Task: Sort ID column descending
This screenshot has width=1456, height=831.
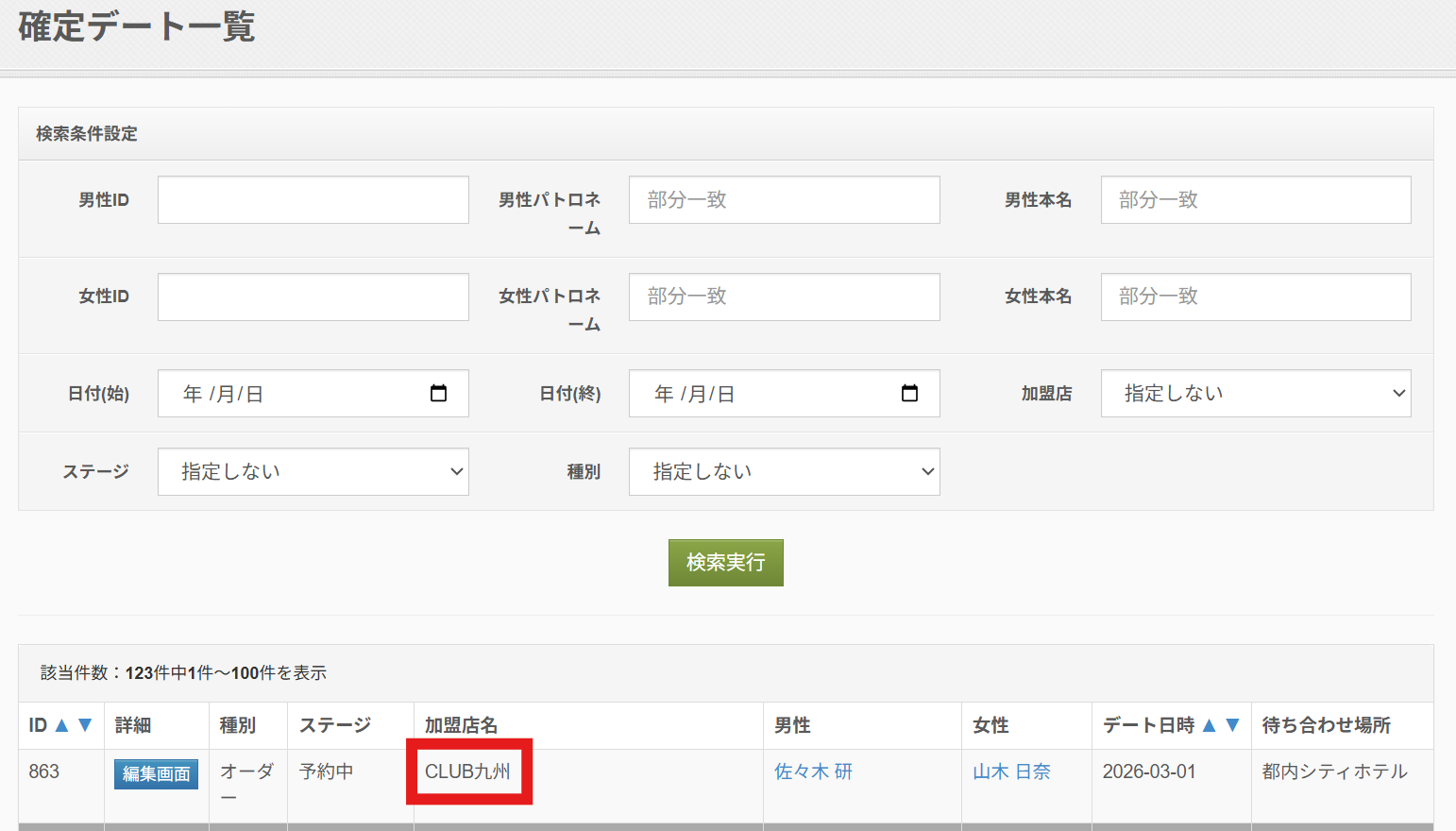Action: tap(85, 725)
